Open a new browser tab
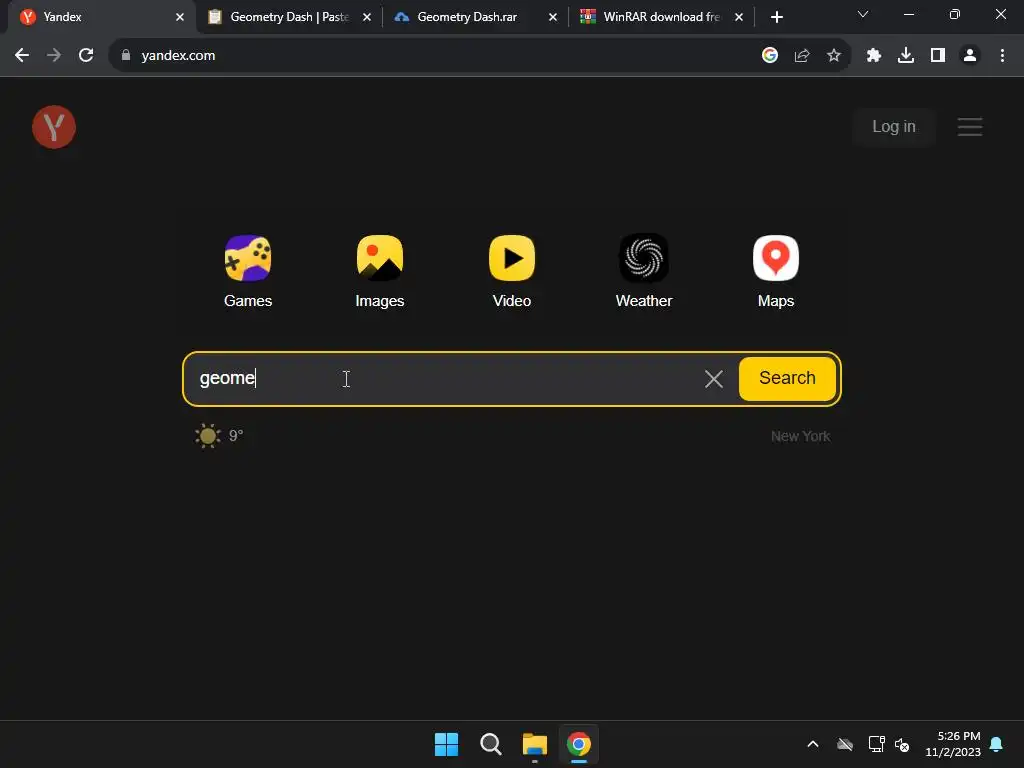Viewport: 1024px width, 768px height. pyautogui.click(x=776, y=17)
